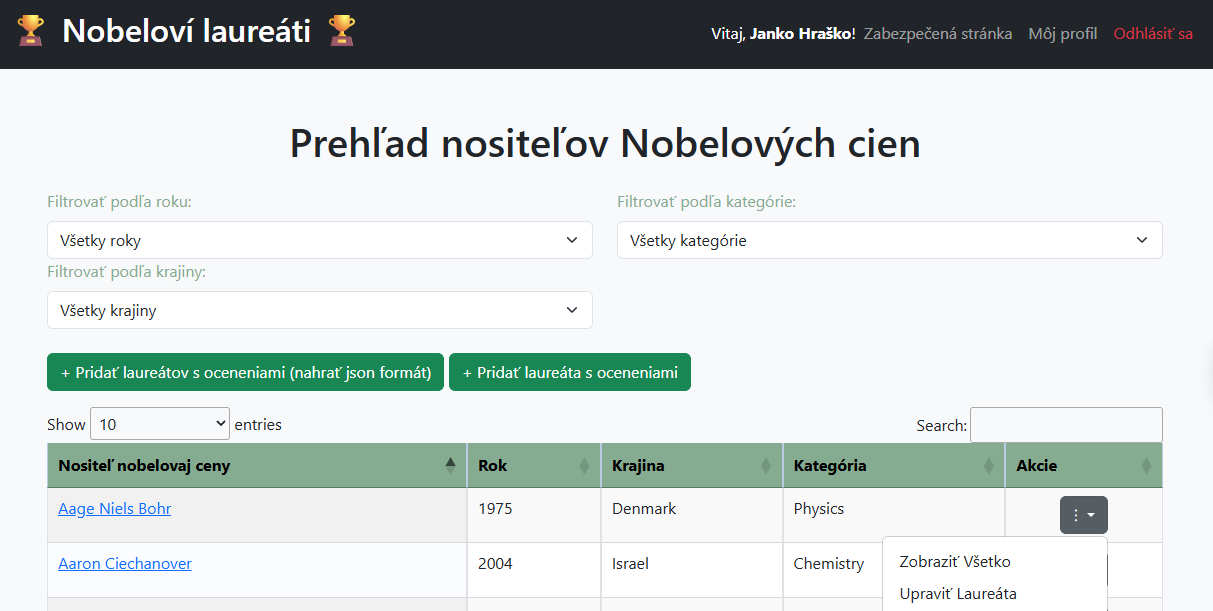1213x611 pixels.
Task: Open the Aage Niels Bohr laureate link
Action: [x=114, y=508]
